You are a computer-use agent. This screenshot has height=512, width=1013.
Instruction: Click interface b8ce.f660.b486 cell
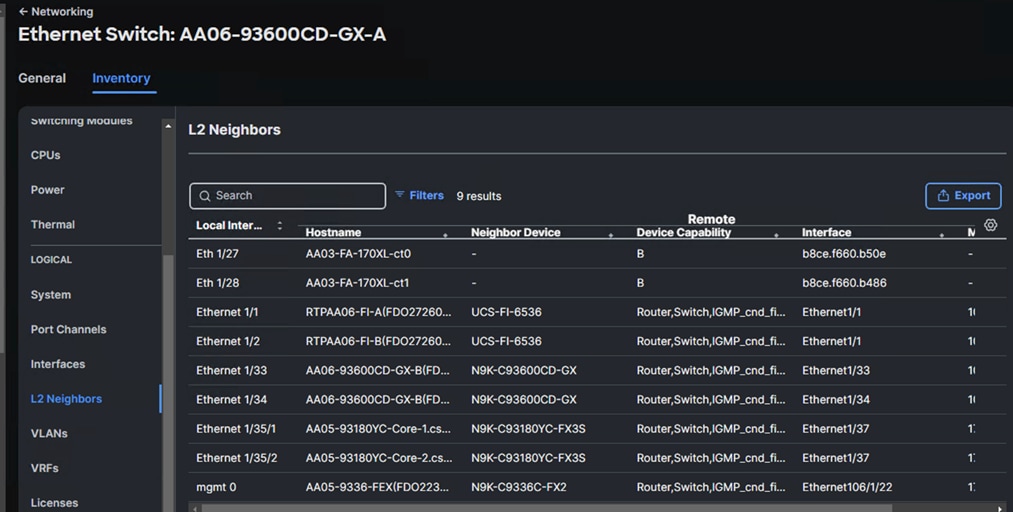point(844,283)
